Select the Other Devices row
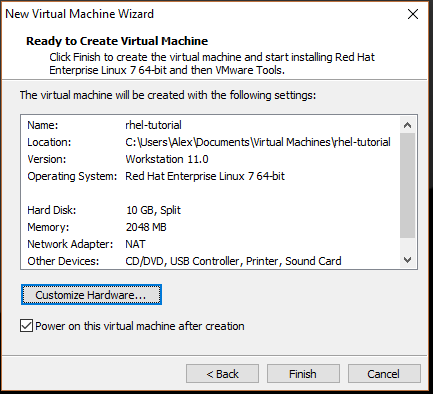Image resolution: width=433 pixels, height=394 pixels. [210, 261]
